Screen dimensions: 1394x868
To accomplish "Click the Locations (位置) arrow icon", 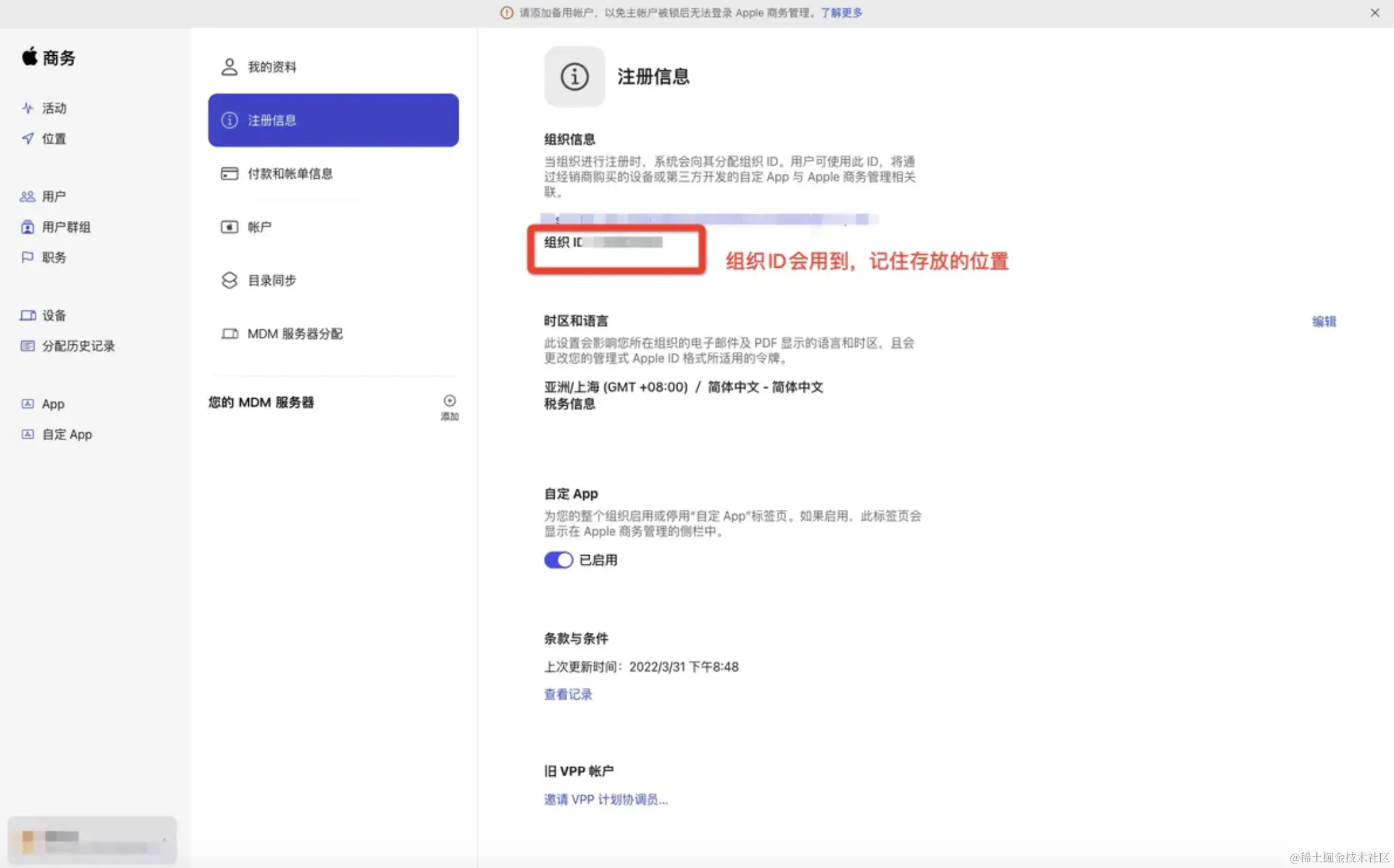I will tap(27, 139).
